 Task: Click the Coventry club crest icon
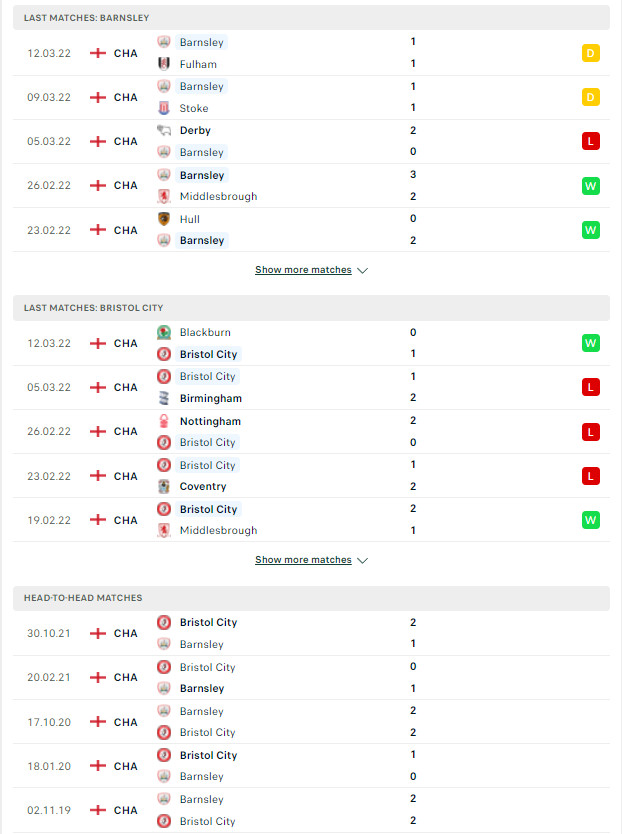[x=164, y=486]
